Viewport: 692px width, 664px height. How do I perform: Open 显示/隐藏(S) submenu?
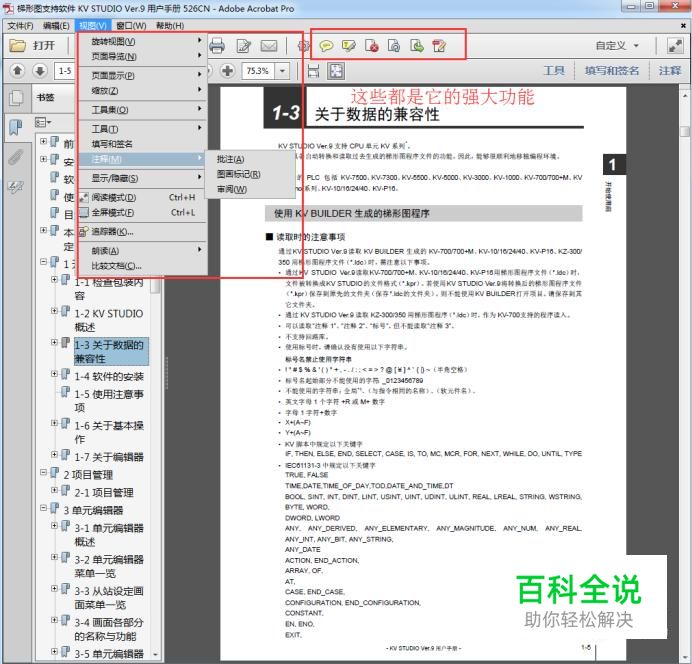143,178
